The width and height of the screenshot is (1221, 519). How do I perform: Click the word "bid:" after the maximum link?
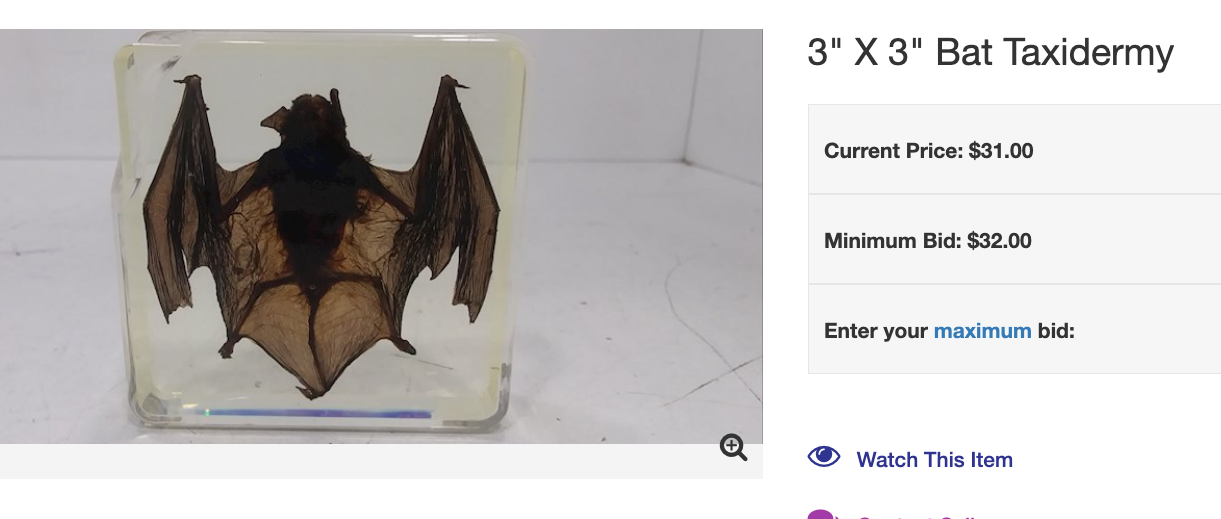click(x=1056, y=331)
